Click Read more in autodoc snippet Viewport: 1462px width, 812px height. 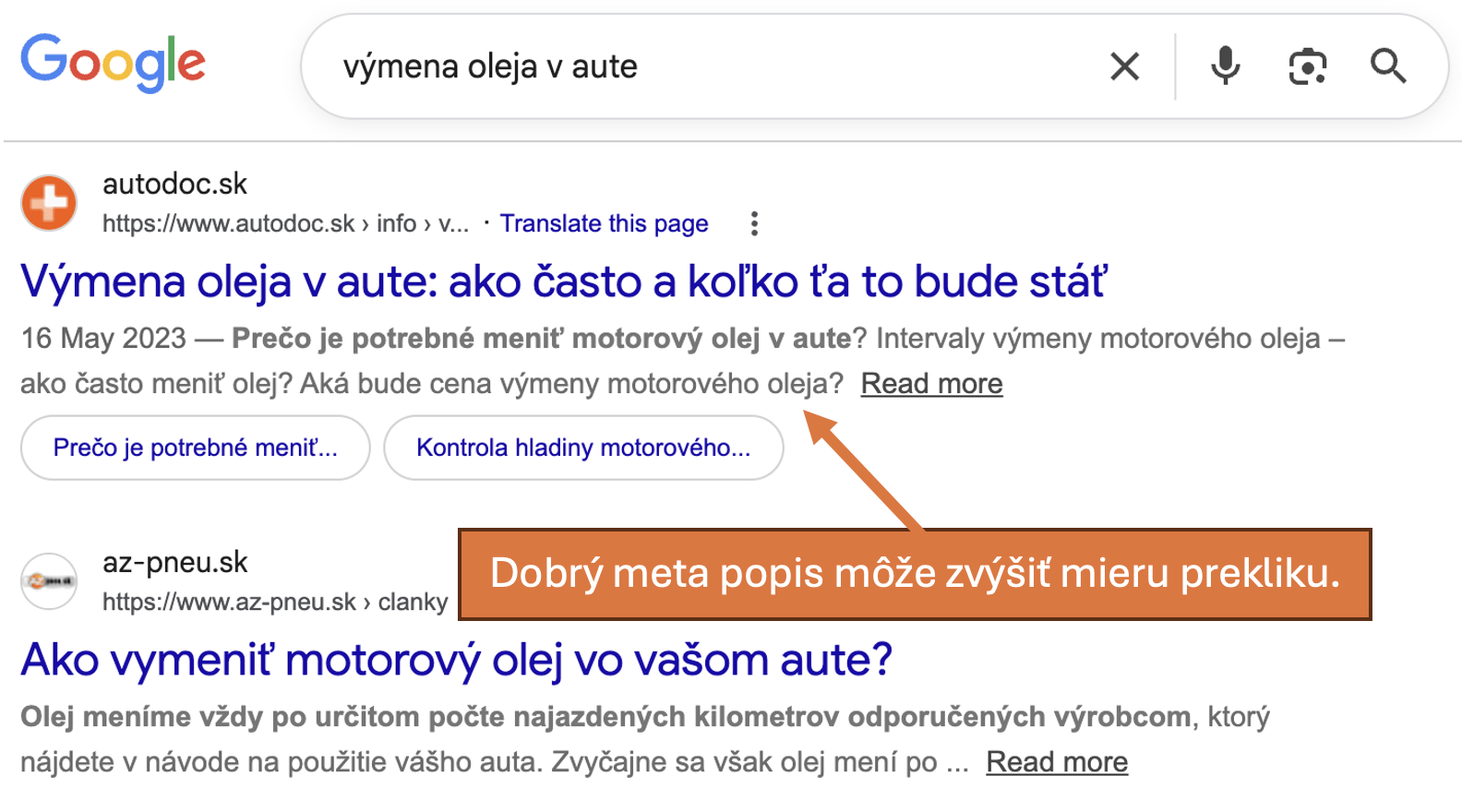point(931,383)
